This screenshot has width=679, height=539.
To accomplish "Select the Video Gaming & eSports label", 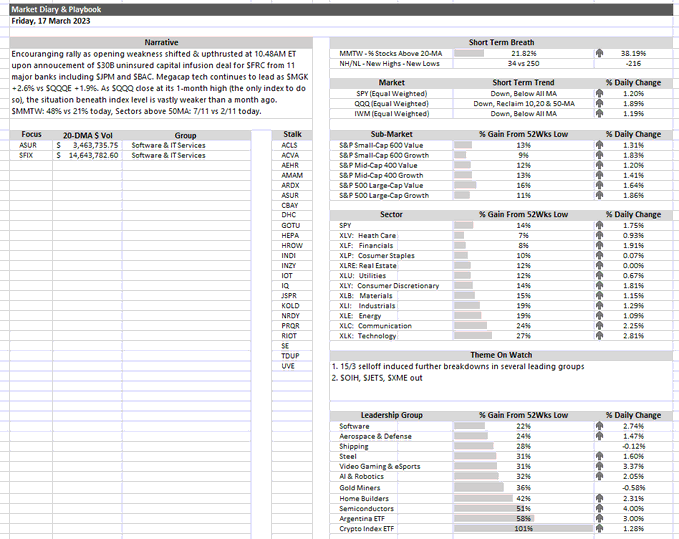I will point(379,466).
